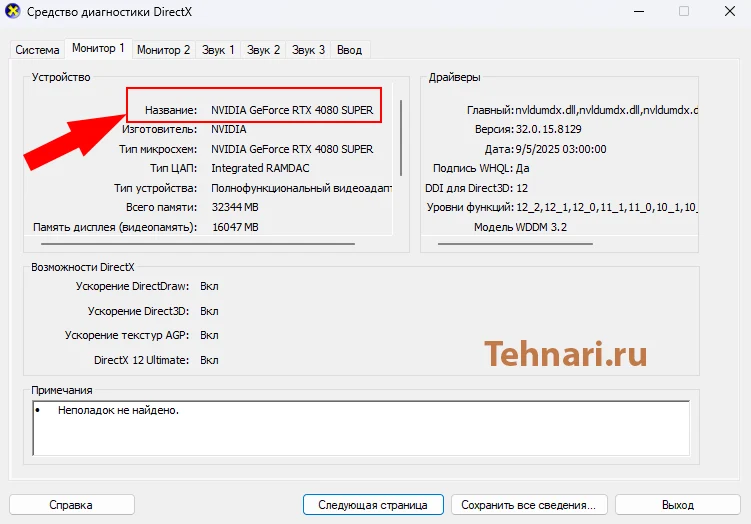Click the DirectX 12 Ultimate Вкл value
The width and height of the screenshot is (751, 524).
pyautogui.click(x=209, y=360)
